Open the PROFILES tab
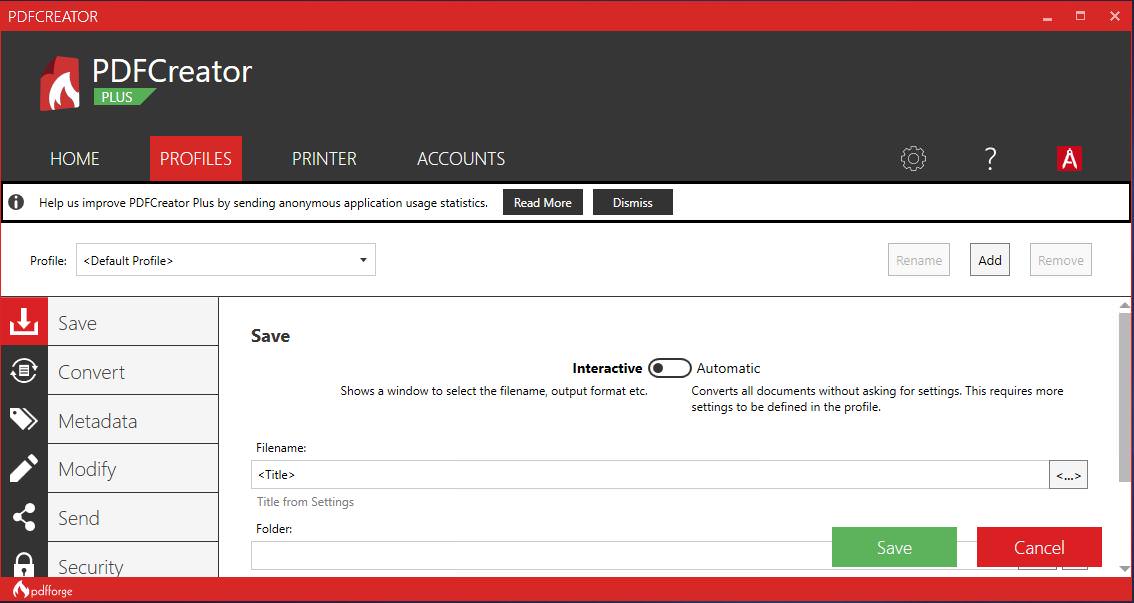 point(196,158)
